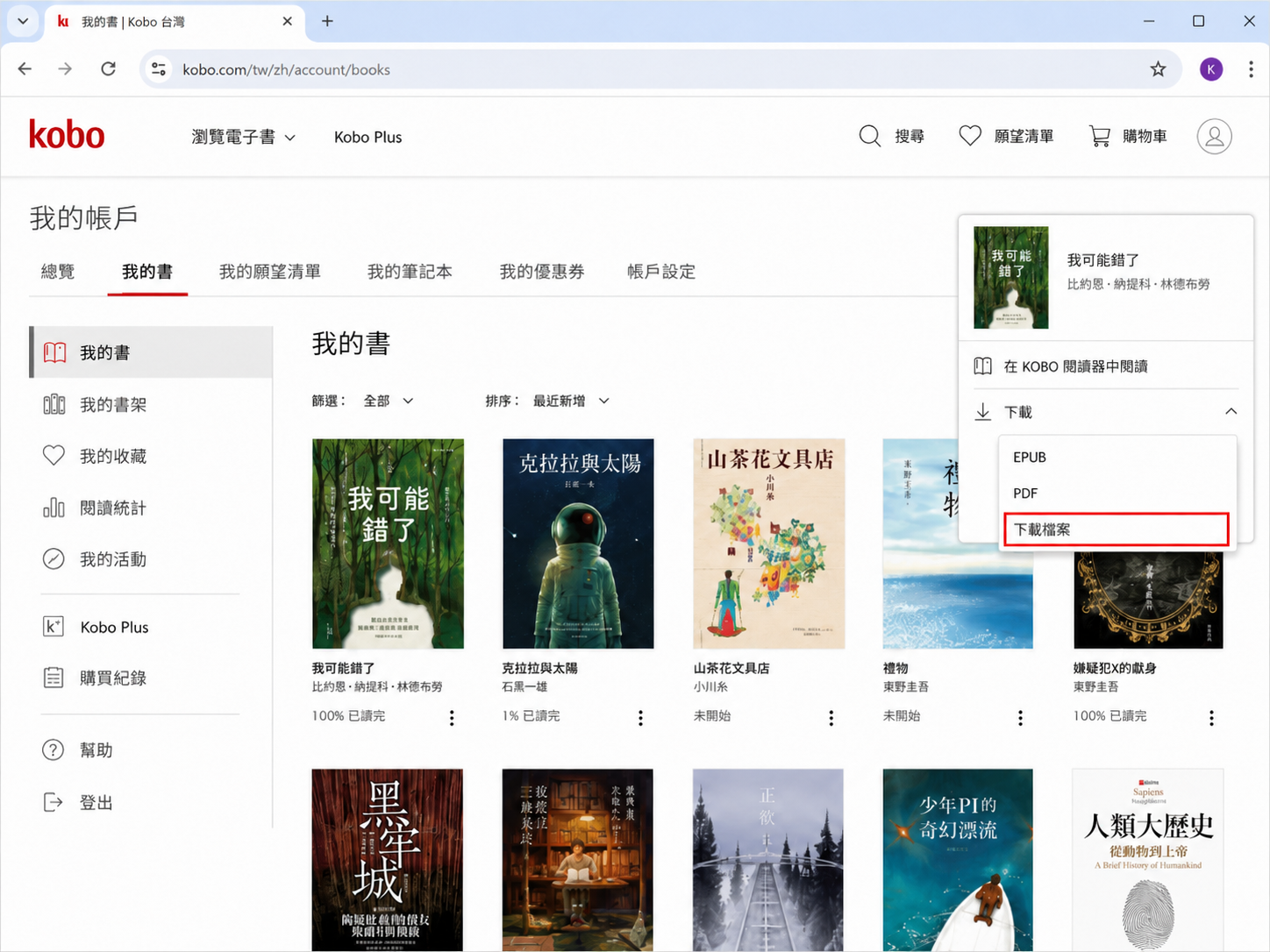Open Kobo Plus link in header
1270x952 pixels.
[x=367, y=137]
